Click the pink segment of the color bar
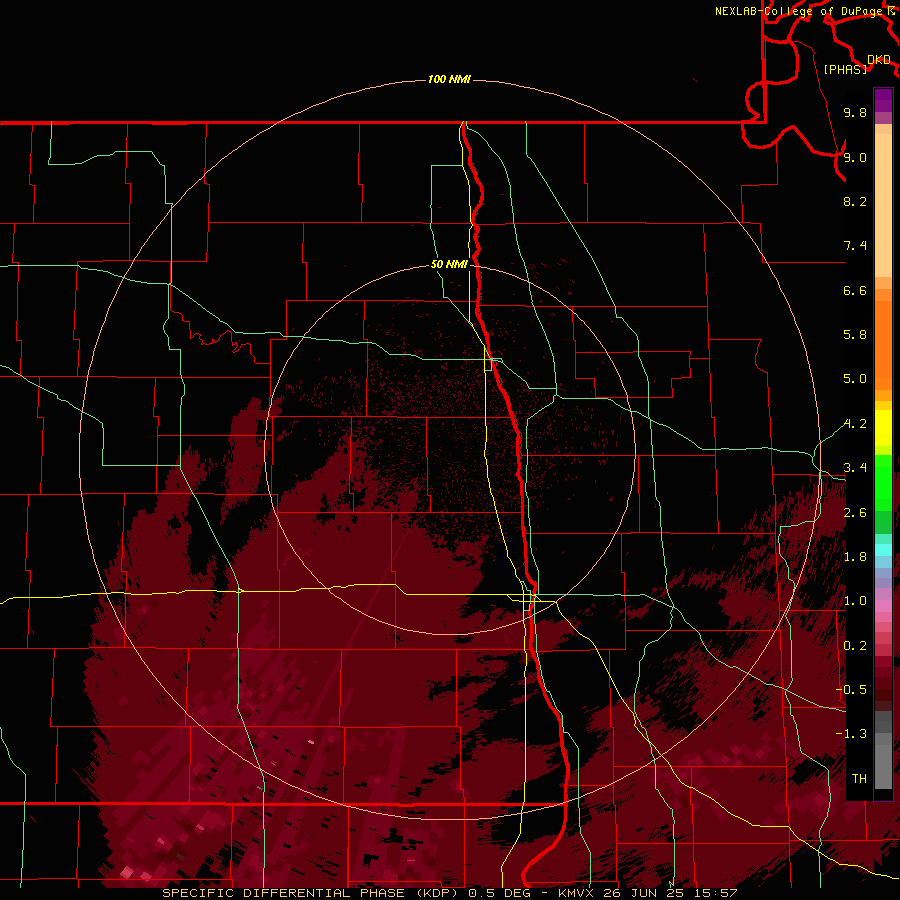The width and height of the screenshot is (900, 900). 883,606
